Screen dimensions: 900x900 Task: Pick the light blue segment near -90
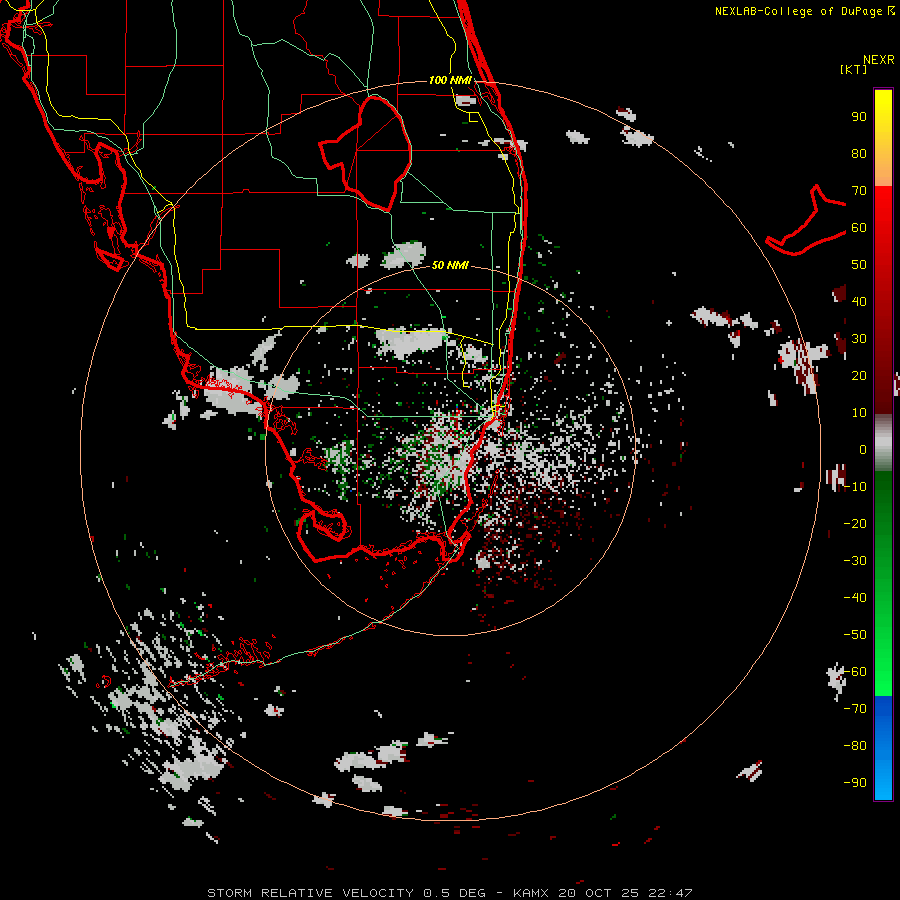(883, 781)
